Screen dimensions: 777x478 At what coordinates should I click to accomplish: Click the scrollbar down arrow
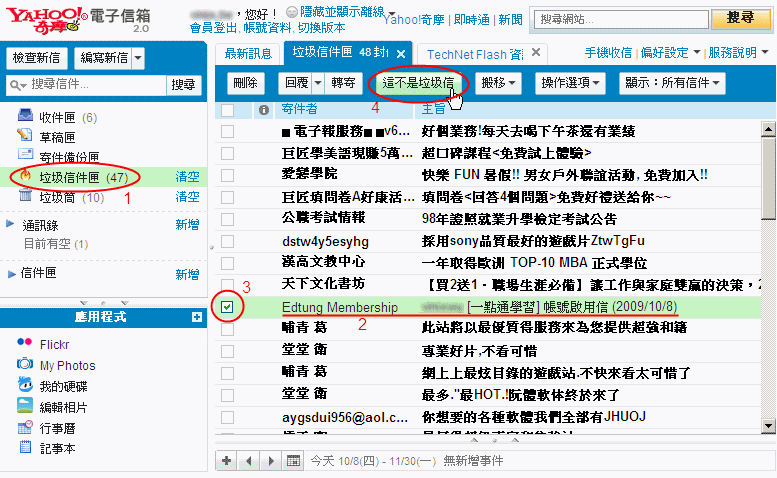click(768, 425)
